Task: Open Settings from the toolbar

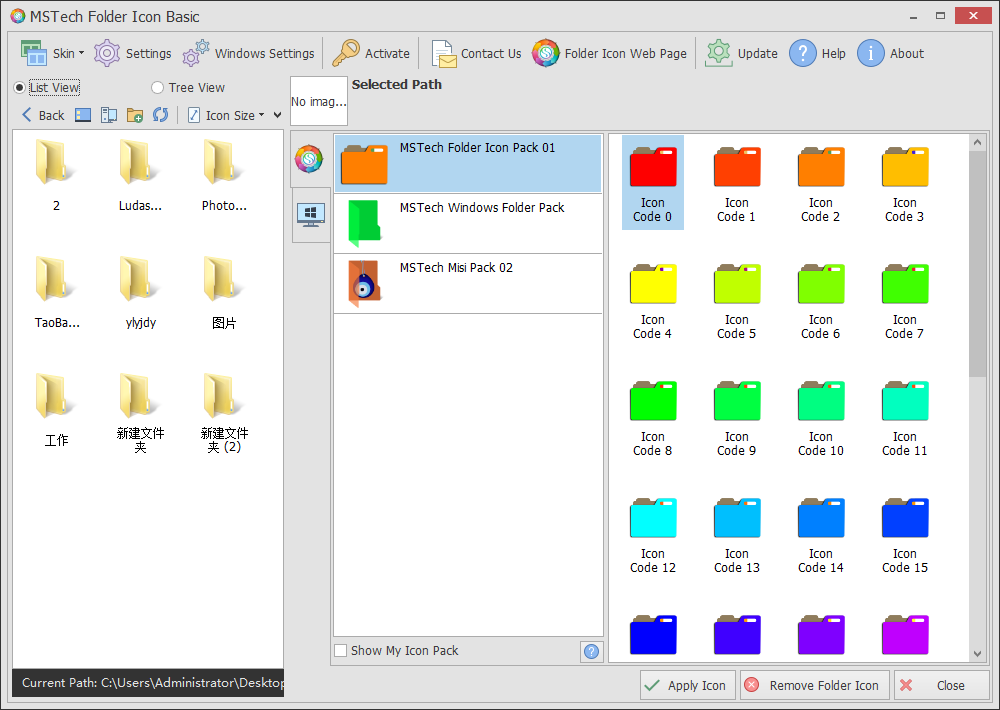Action: click(x=133, y=54)
